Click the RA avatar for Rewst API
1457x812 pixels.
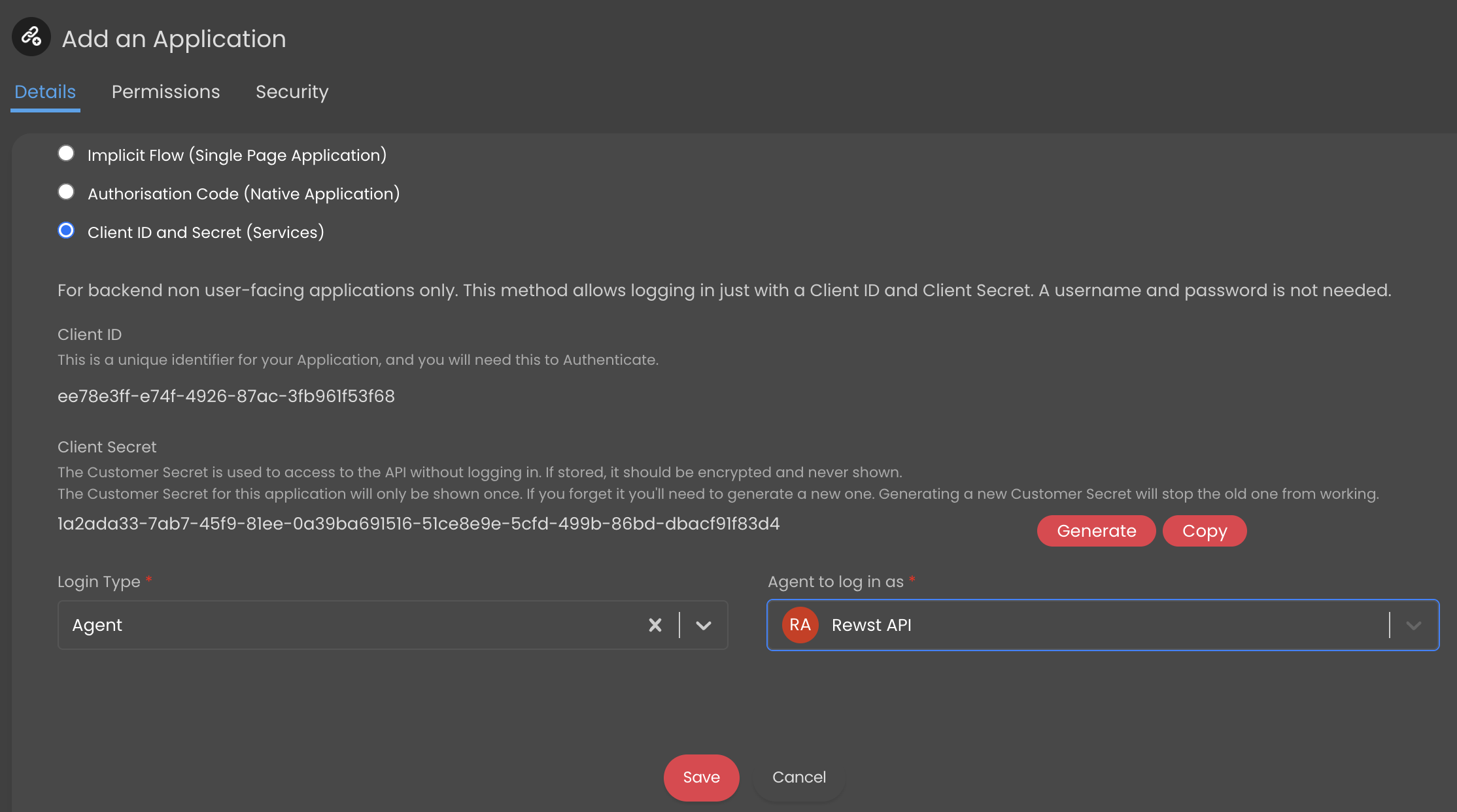(800, 625)
